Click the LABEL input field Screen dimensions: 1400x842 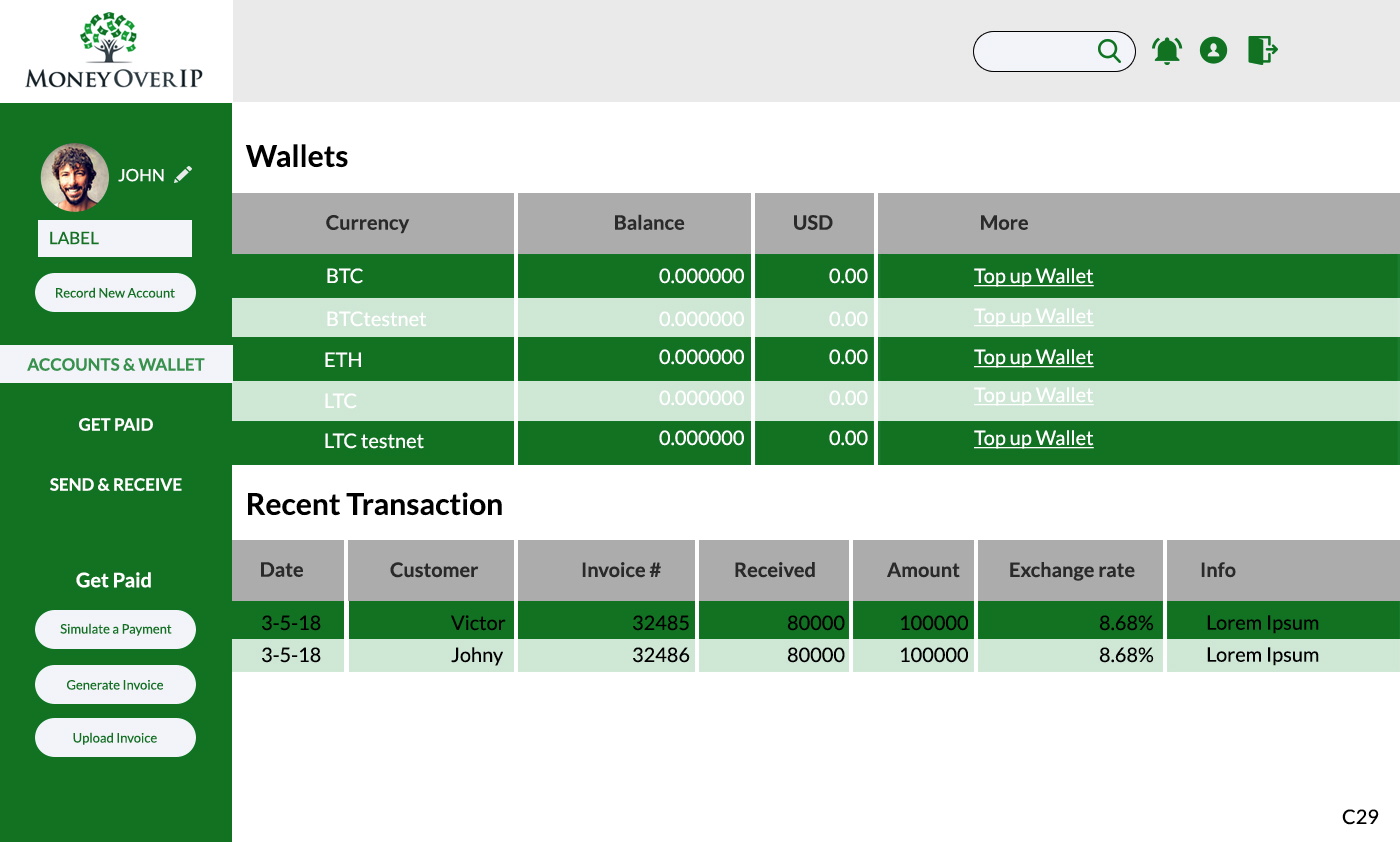115,238
